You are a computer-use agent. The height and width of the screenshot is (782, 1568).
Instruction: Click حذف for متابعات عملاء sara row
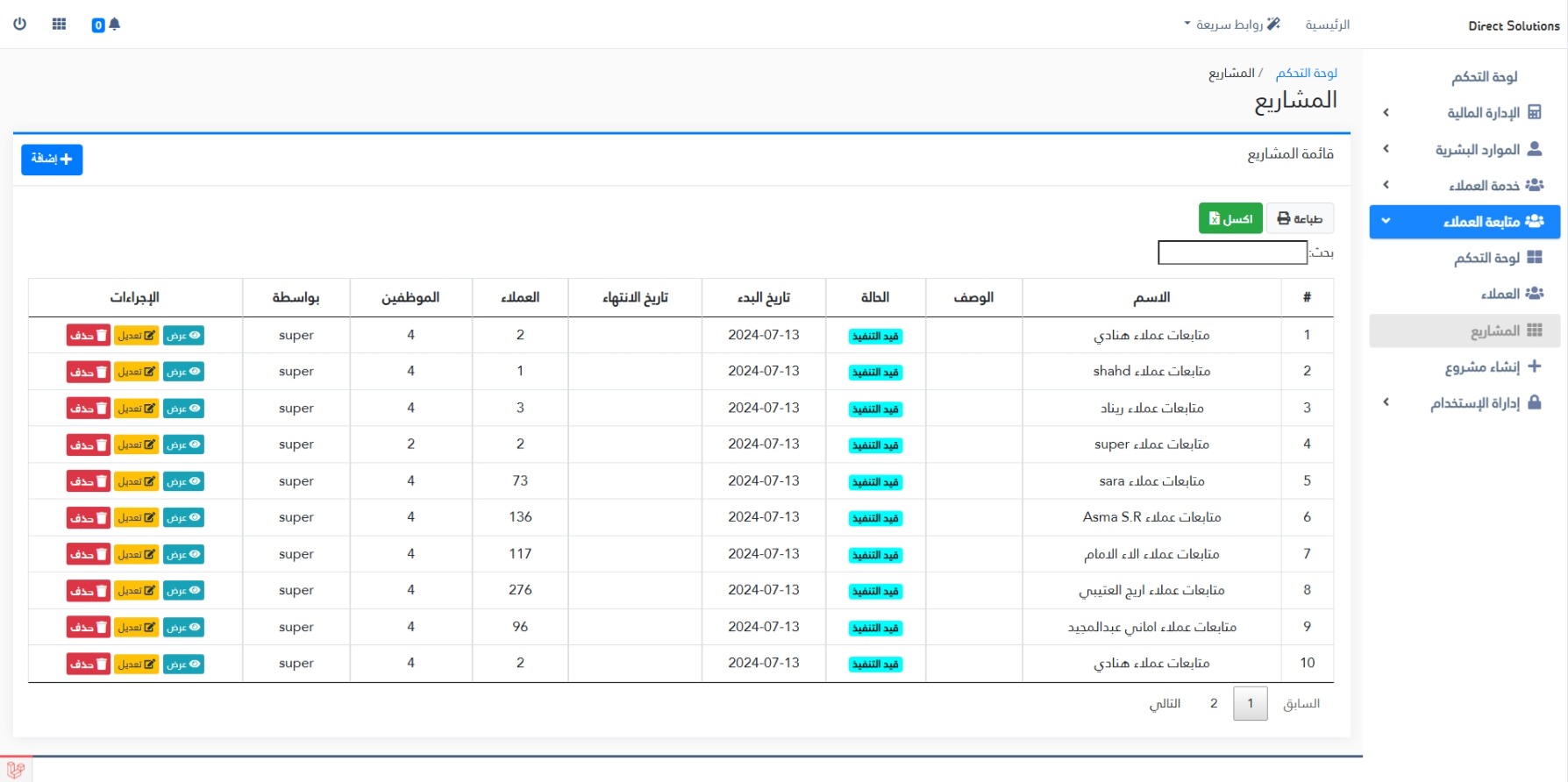pos(88,481)
